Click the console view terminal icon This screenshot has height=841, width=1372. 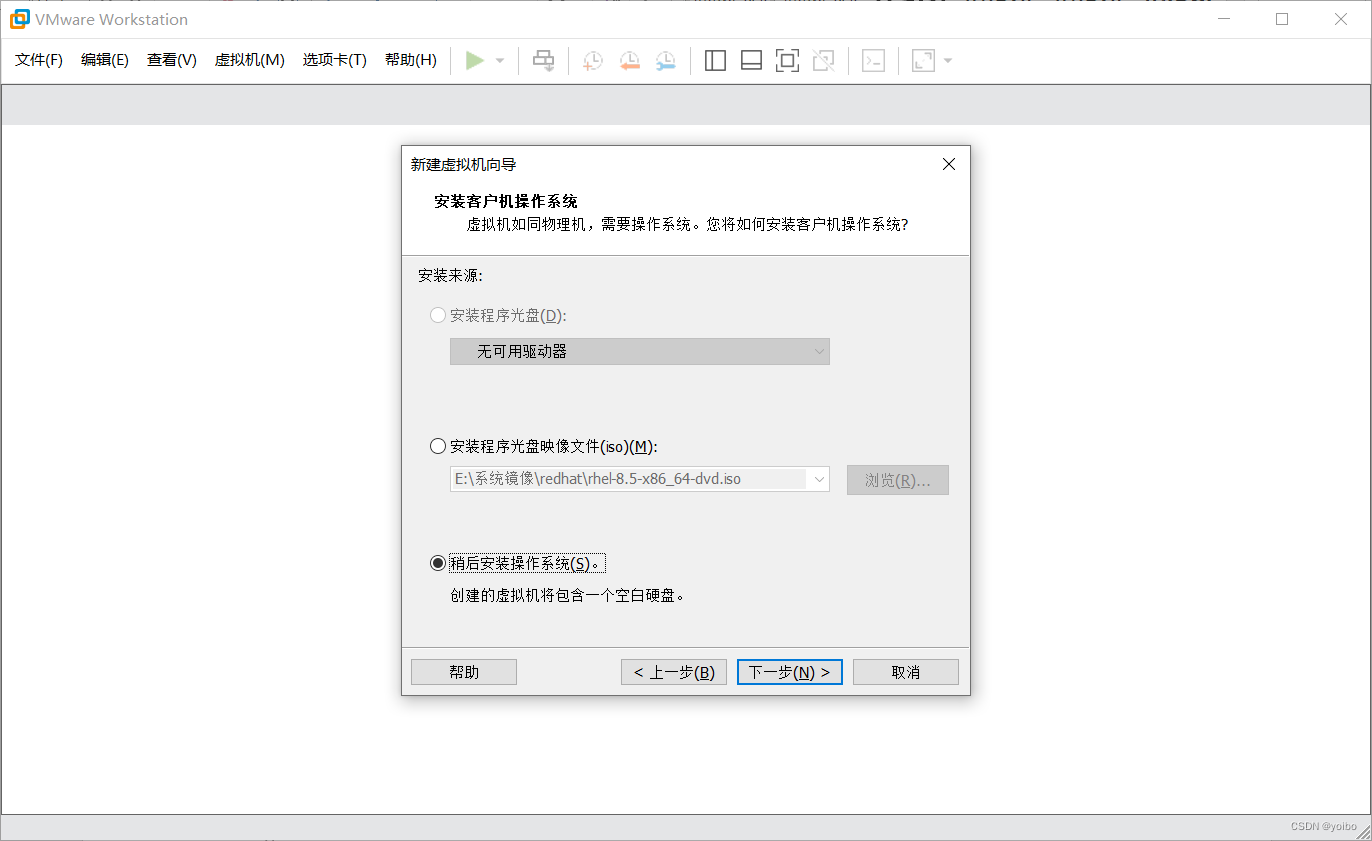coord(873,61)
